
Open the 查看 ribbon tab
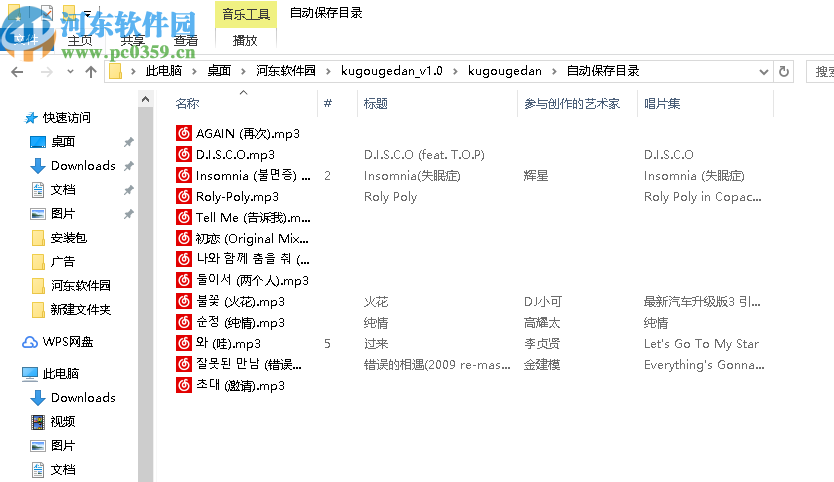(186, 40)
